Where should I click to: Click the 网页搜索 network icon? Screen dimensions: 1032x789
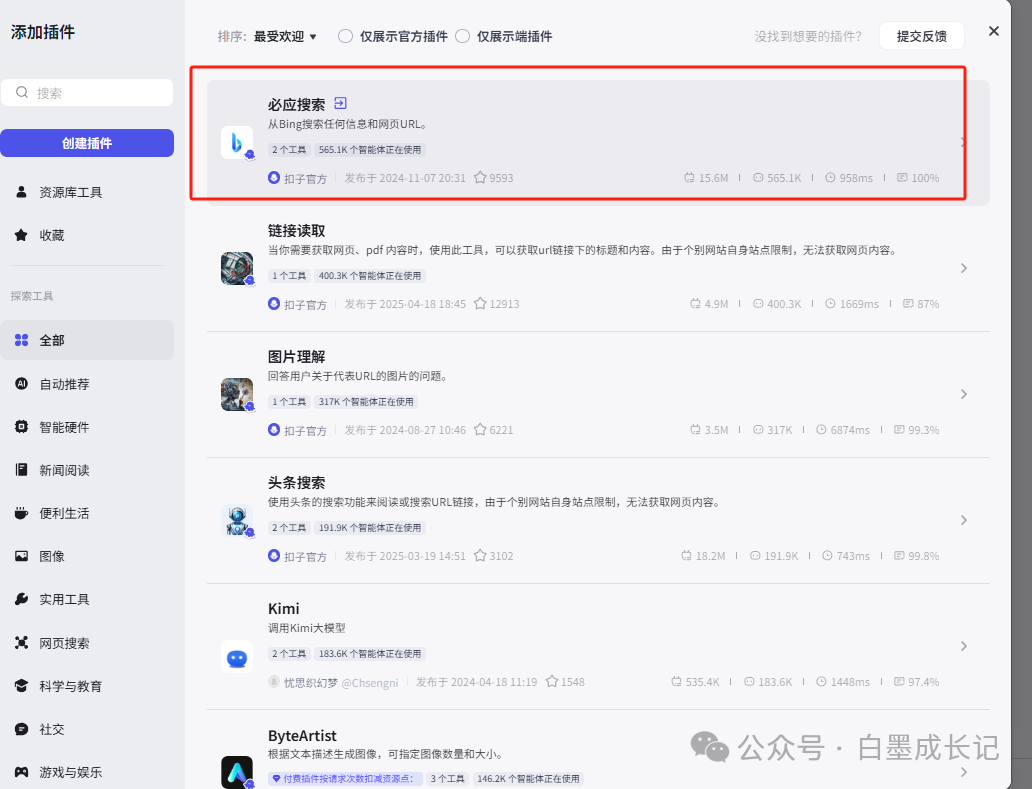click(x=21, y=643)
